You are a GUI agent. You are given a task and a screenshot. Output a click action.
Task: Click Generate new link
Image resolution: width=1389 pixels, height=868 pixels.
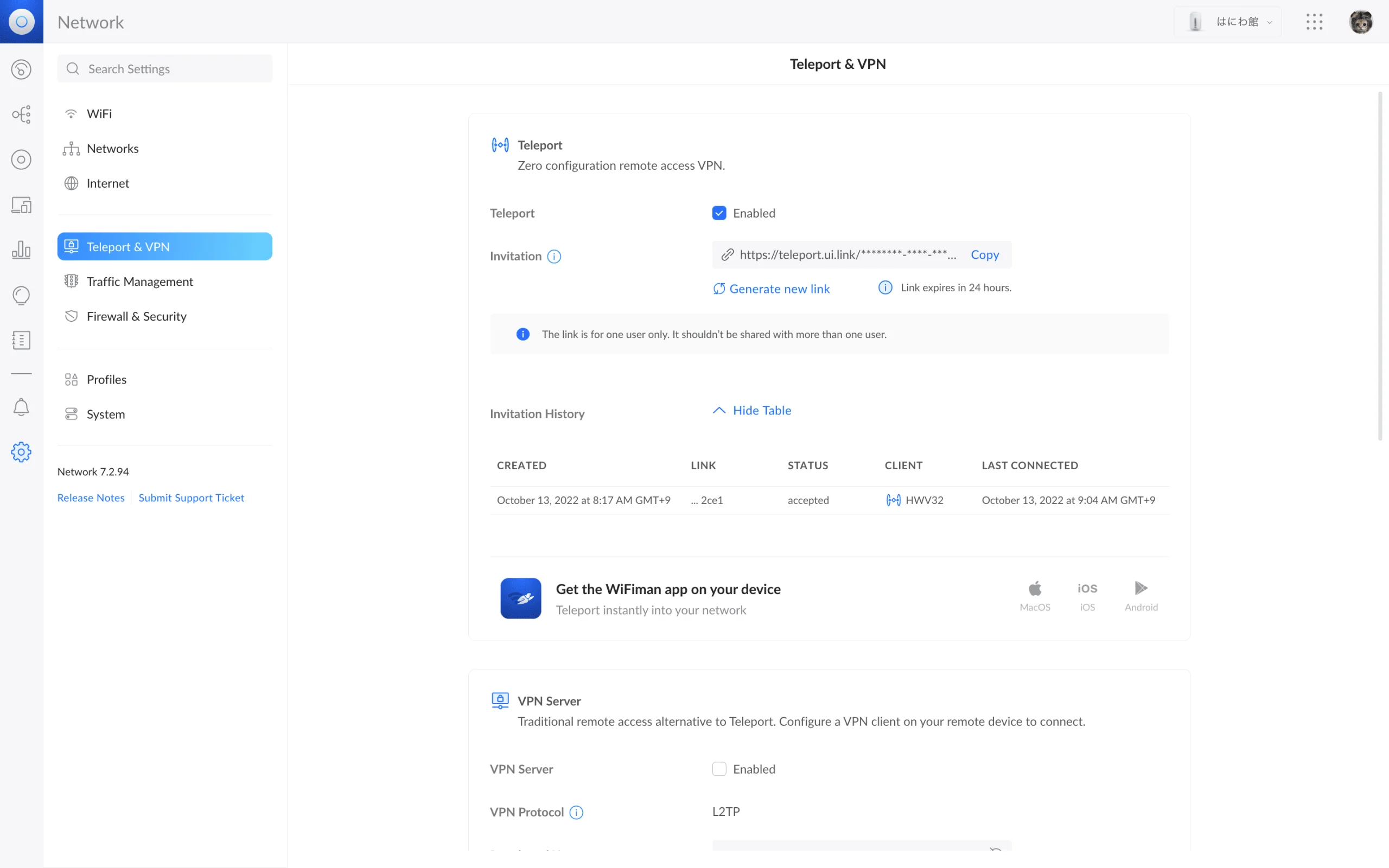(772, 289)
